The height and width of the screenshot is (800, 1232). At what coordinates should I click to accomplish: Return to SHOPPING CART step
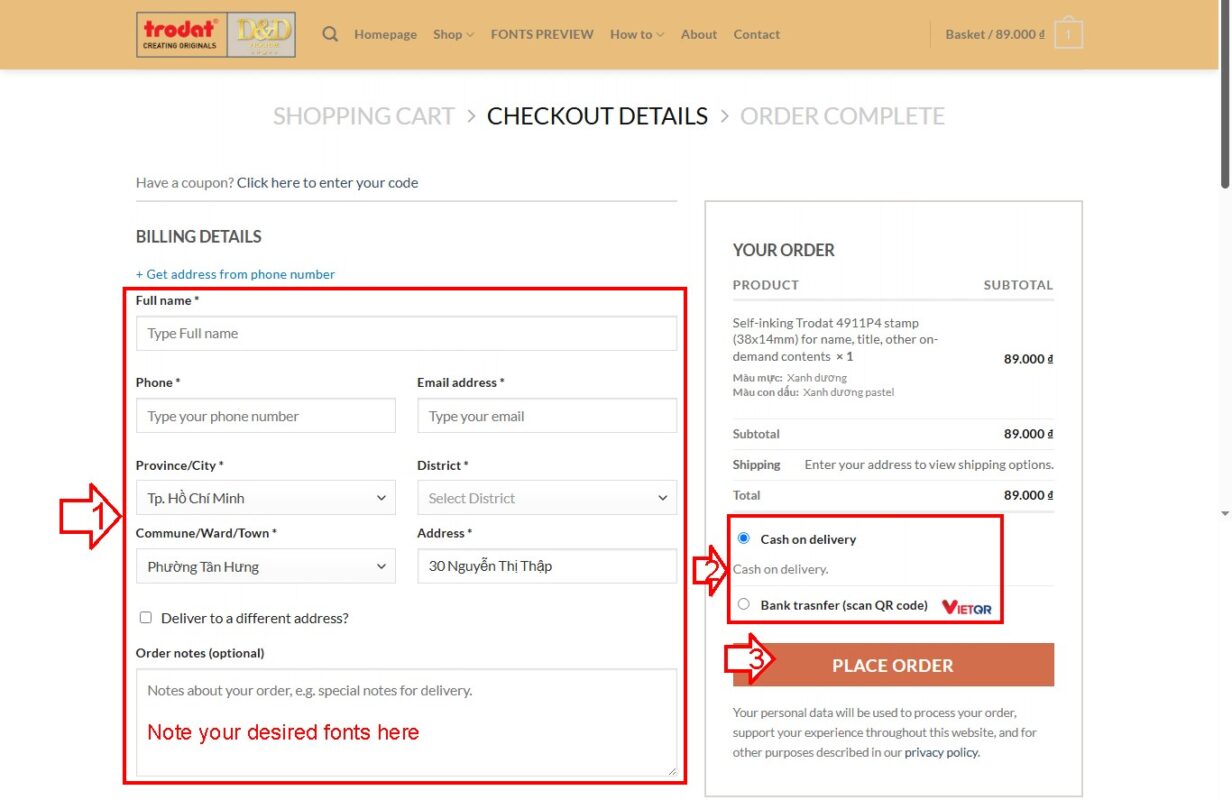click(363, 116)
